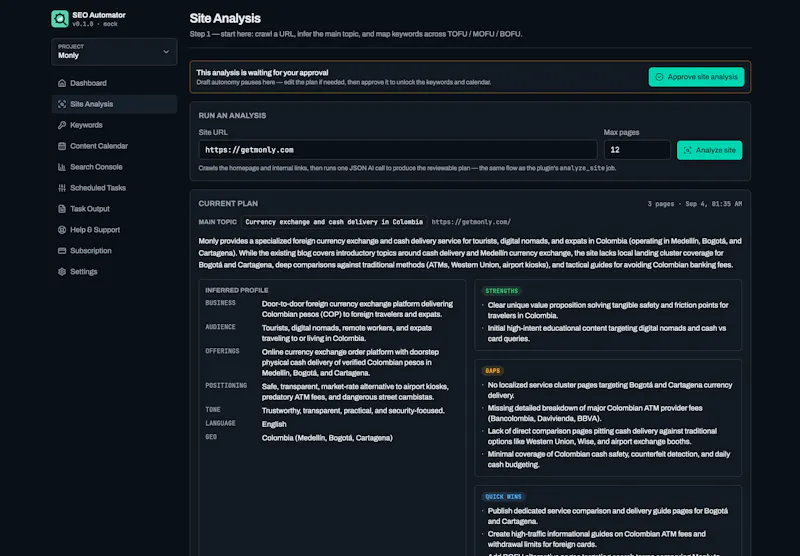Click the LANGUAGE value English

(274, 424)
